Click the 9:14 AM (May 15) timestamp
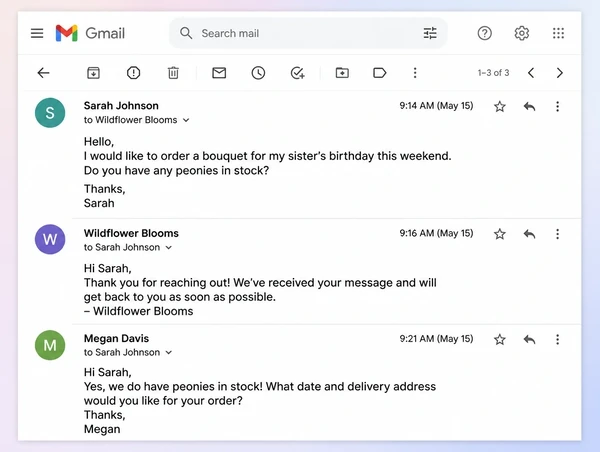 (436, 106)
